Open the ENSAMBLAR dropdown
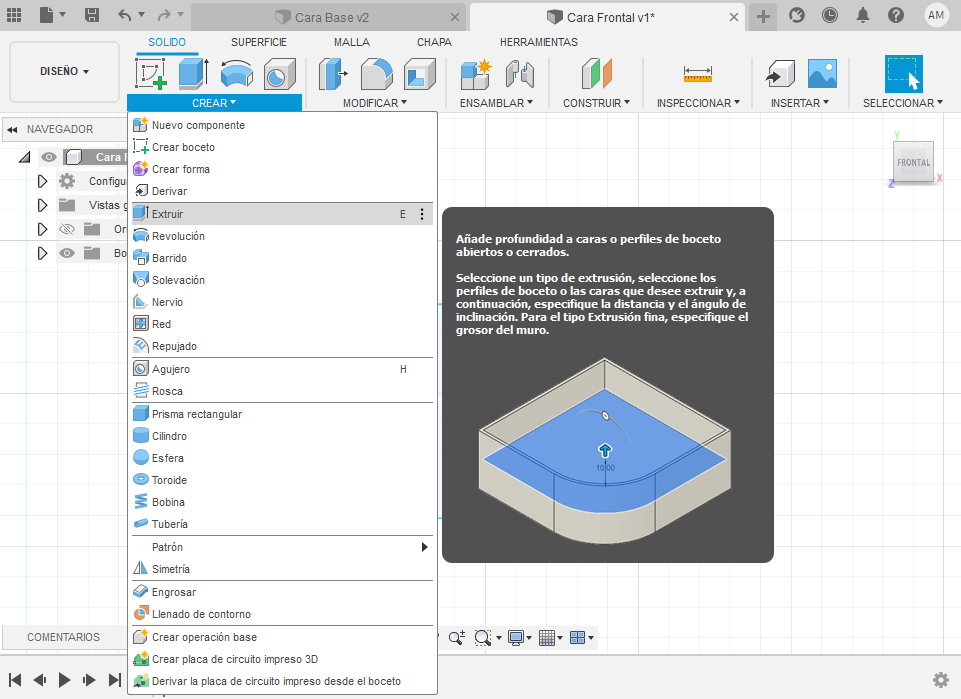961x699 pixels. pyautogui.click(x=496, y=103)
